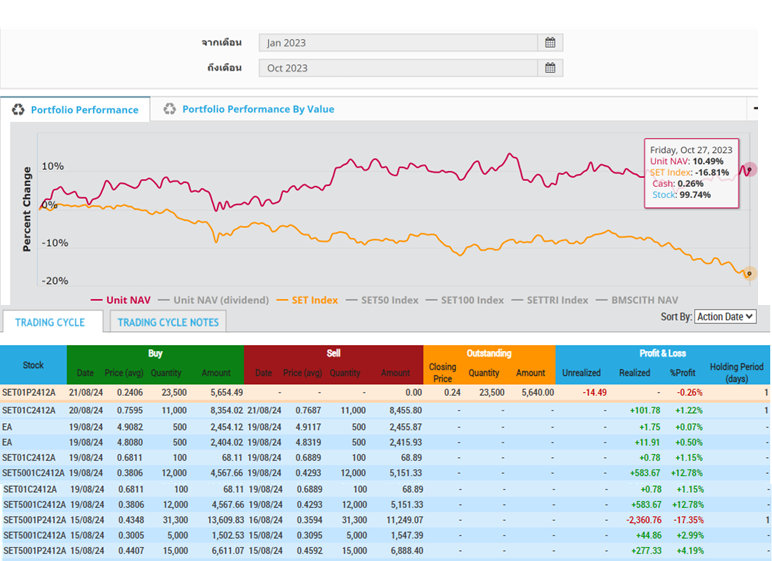Click the Sell column group header
Screen dimensions: 772x561
tap(333, 353)
